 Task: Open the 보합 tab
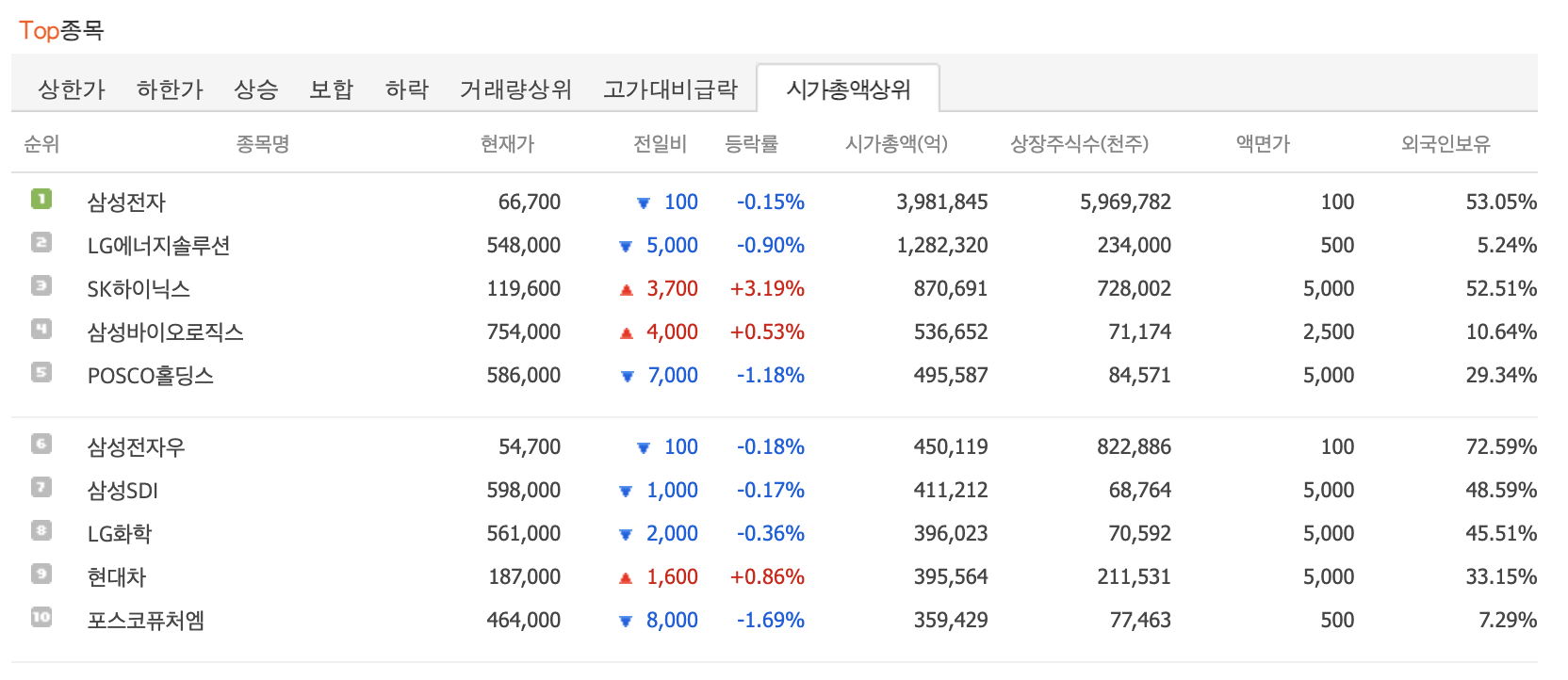click(x=332, y=89)
